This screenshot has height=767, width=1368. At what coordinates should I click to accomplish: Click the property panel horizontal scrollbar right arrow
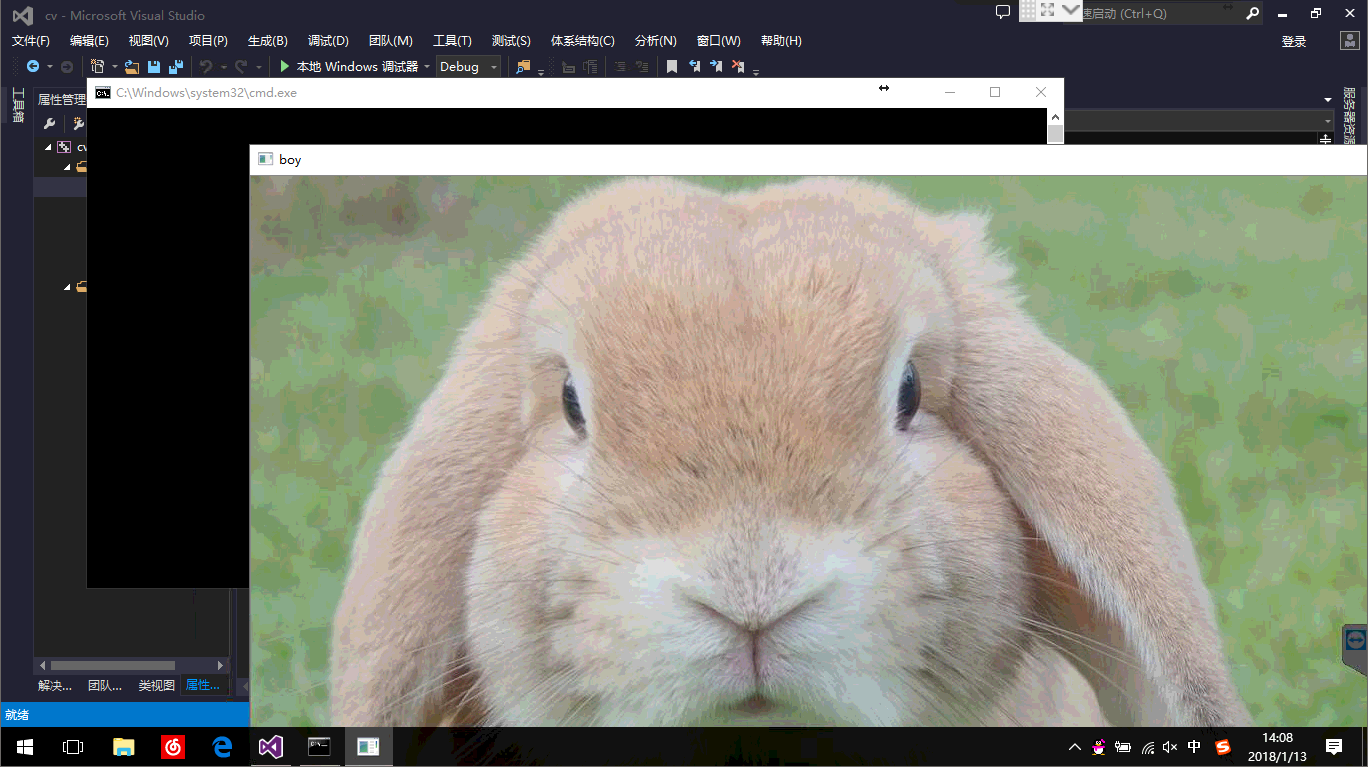pos(221,665)
